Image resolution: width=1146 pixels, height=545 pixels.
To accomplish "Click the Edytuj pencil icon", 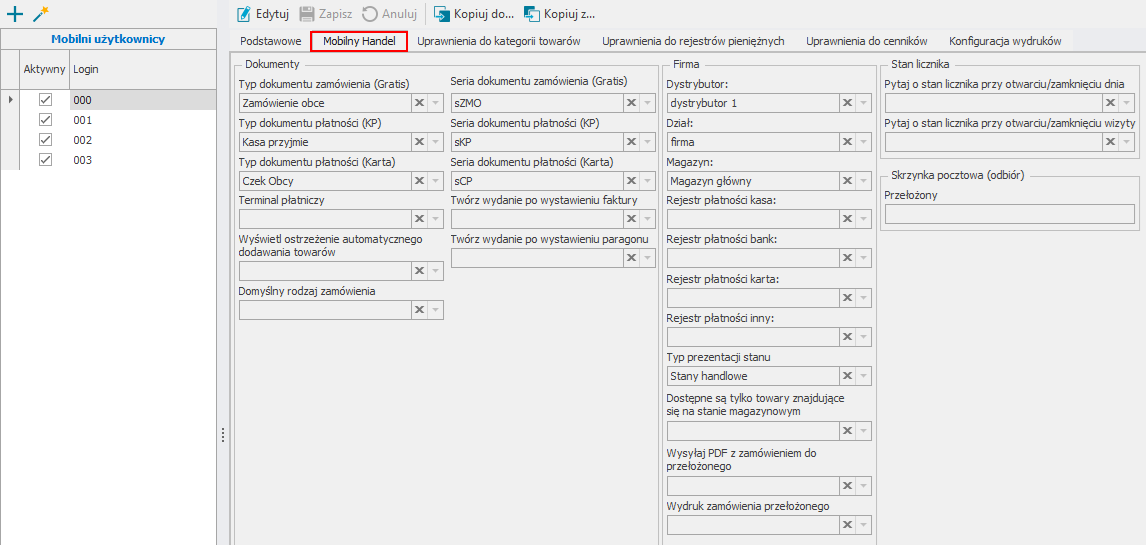I will (x=244, y=13).
